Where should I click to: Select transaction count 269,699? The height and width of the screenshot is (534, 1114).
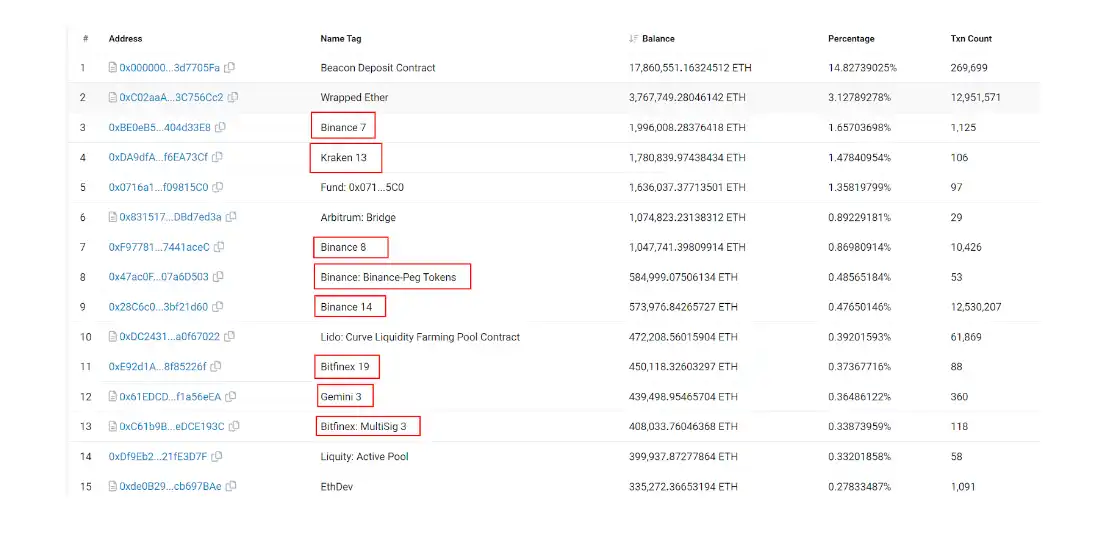point(969,68)
